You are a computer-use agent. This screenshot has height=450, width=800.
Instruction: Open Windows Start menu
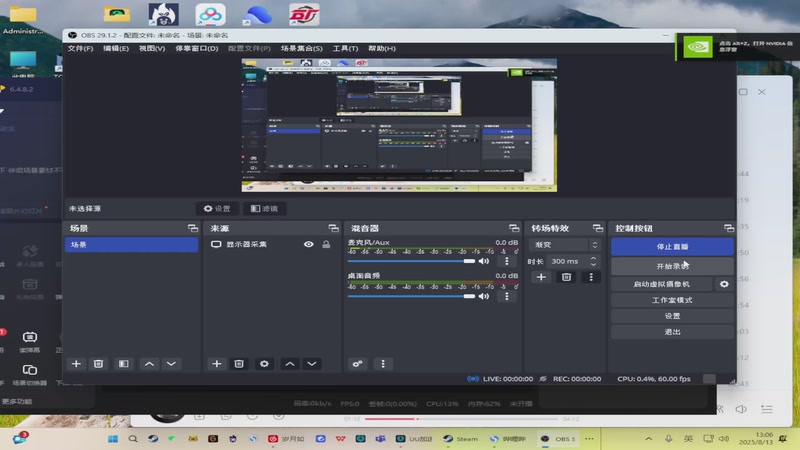click(113, 439)
